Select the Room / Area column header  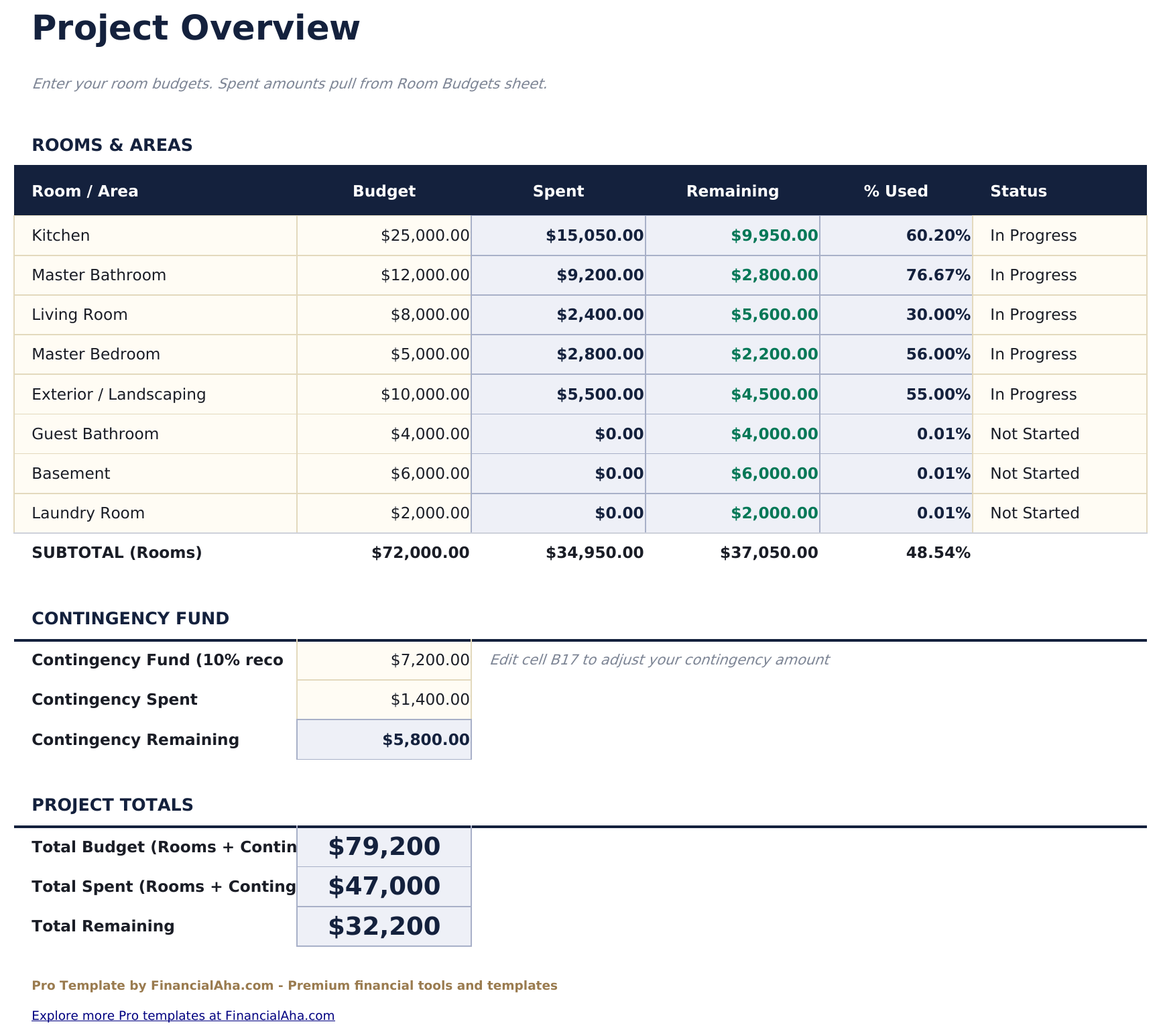(x=84, y=190)
